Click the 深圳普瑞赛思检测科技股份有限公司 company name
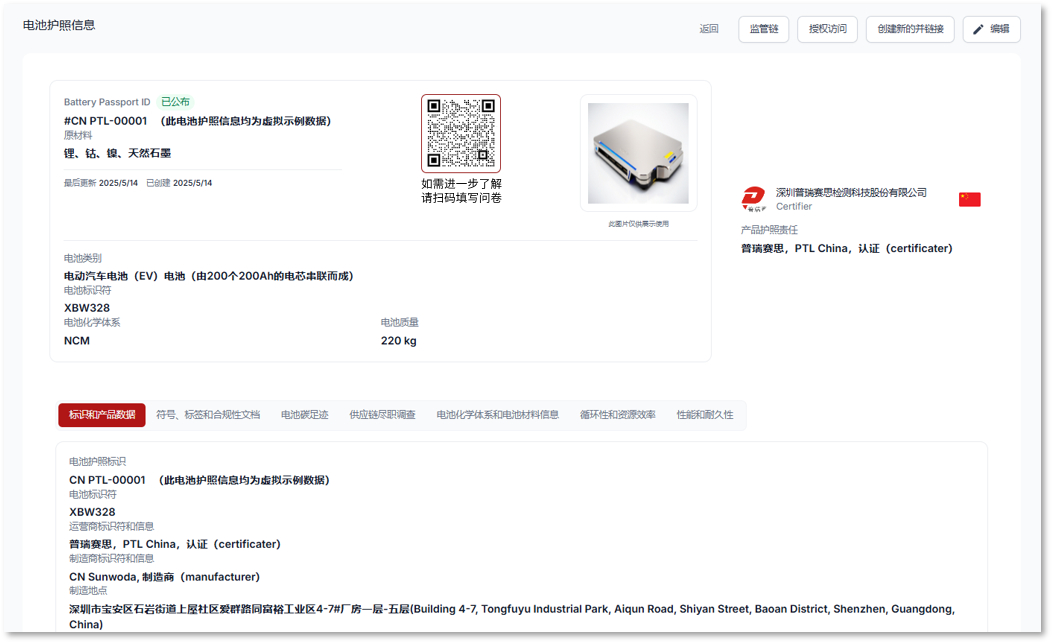 point(851,192)
